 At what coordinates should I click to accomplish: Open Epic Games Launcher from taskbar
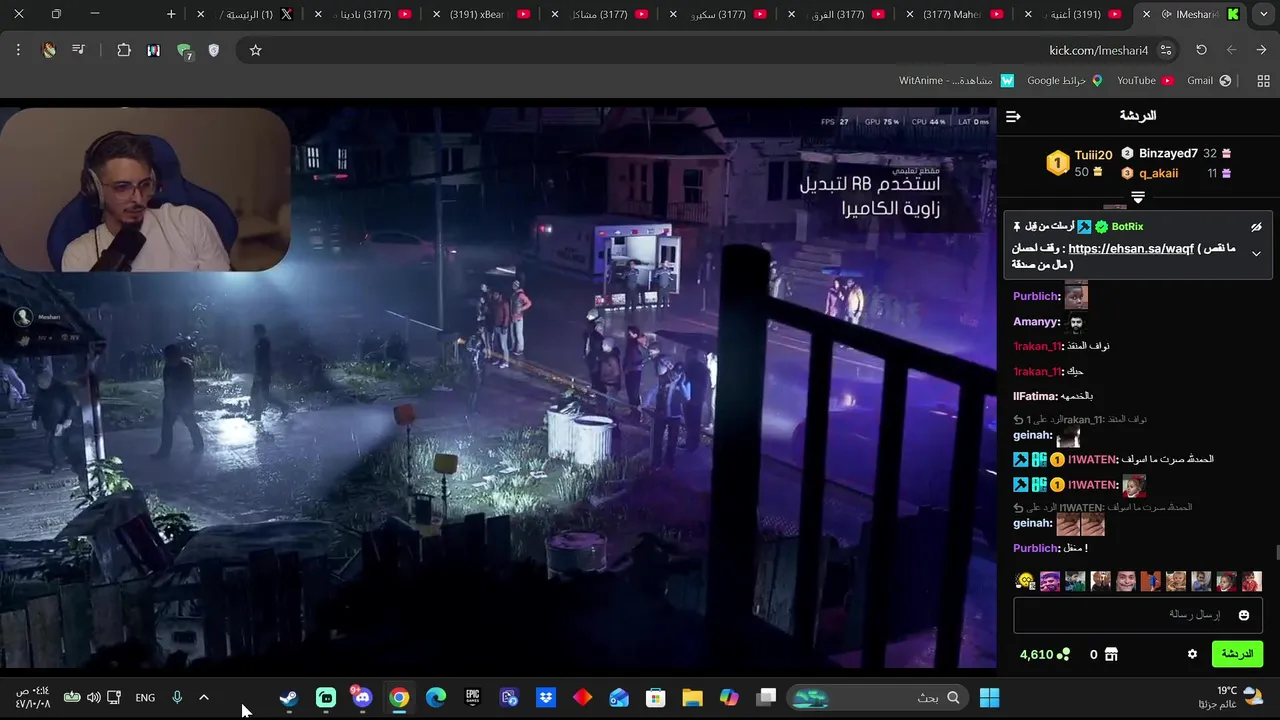(x=473, y=698)
